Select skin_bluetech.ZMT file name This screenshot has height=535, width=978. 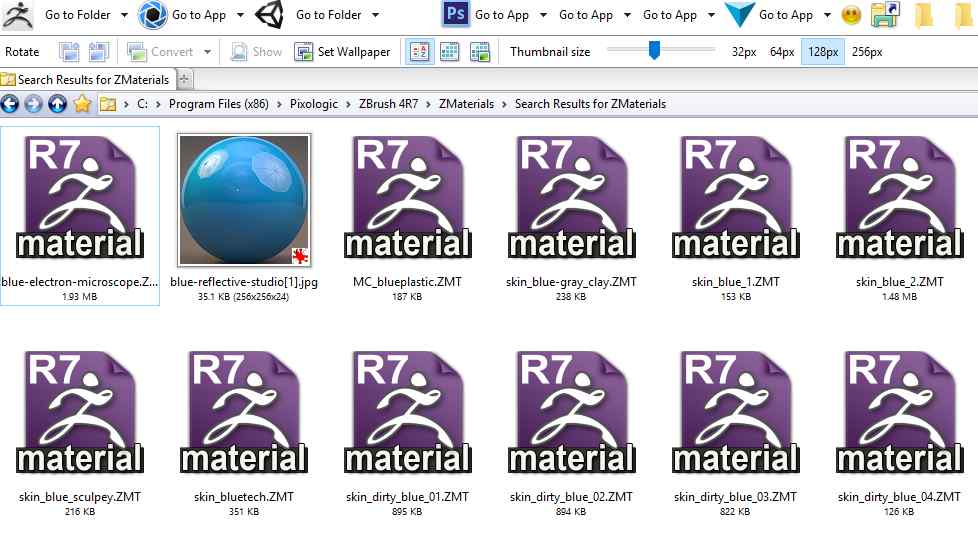click(x=244, y=497)
